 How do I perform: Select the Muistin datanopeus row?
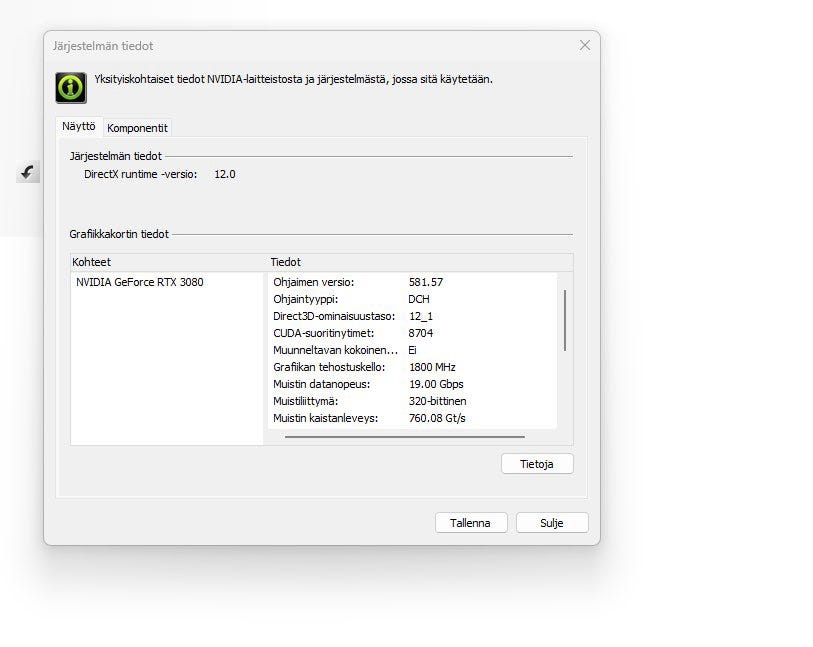coord(412,384)
